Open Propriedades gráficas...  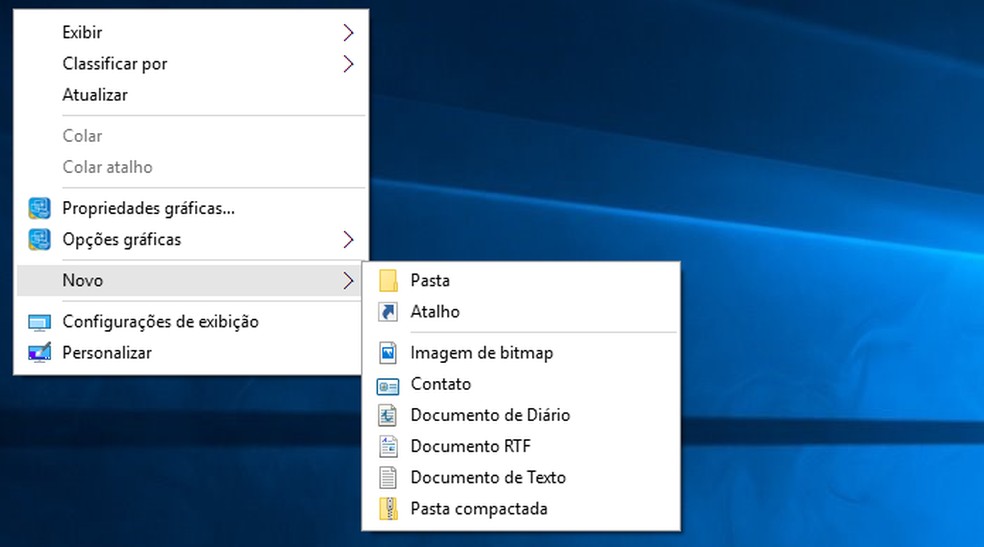point(191,208)
